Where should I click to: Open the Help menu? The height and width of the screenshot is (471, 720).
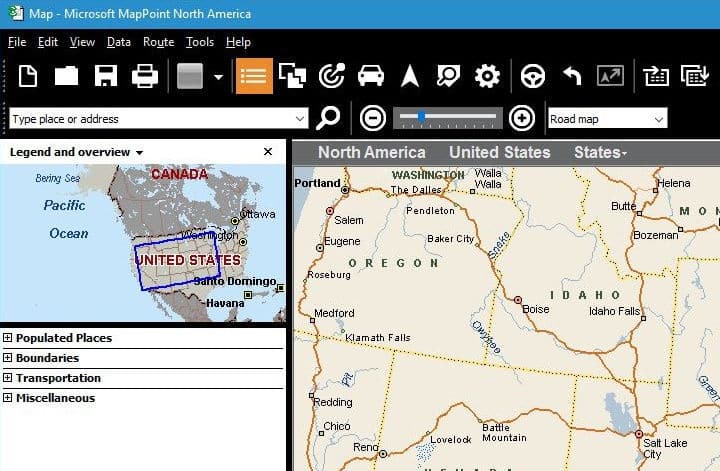coord(238,42)
